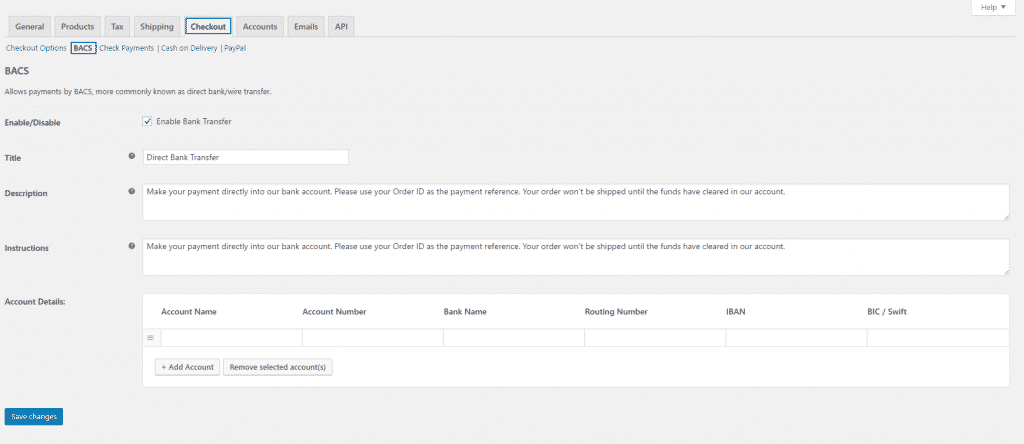Click the Account Name input cell
The height and width of the screenshot is (444, 1024).
click(x=231, y=338)
